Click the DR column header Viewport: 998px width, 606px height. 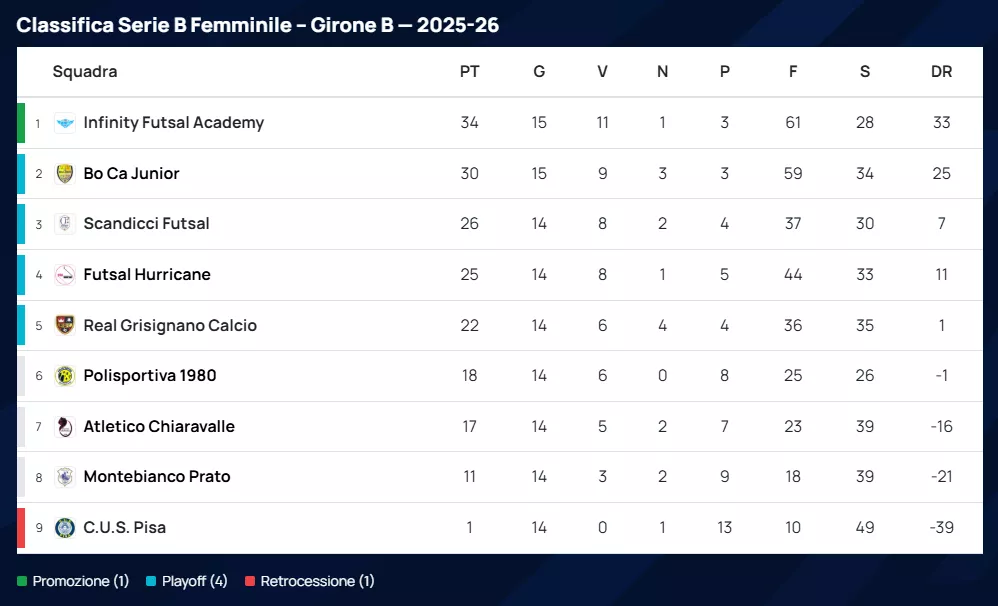(x=941, y=72)
